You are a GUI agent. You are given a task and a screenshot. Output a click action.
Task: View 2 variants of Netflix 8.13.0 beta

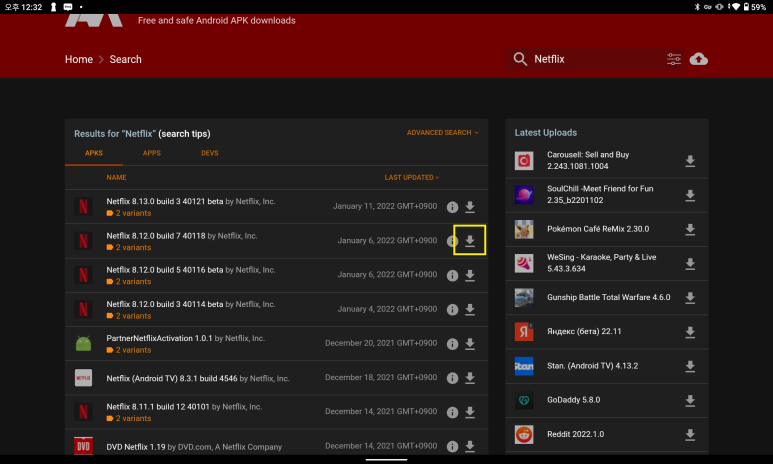click(129, 213)
